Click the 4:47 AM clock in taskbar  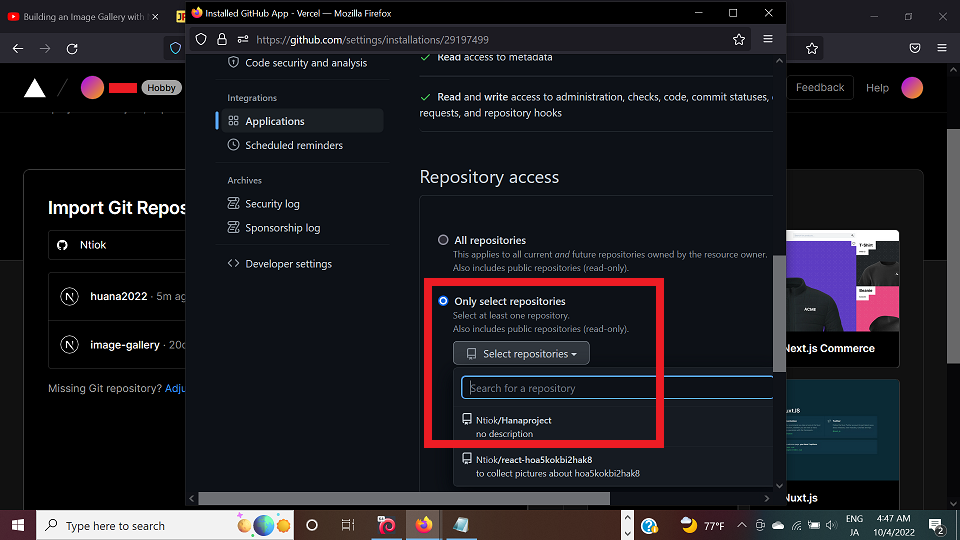point(893,519)
